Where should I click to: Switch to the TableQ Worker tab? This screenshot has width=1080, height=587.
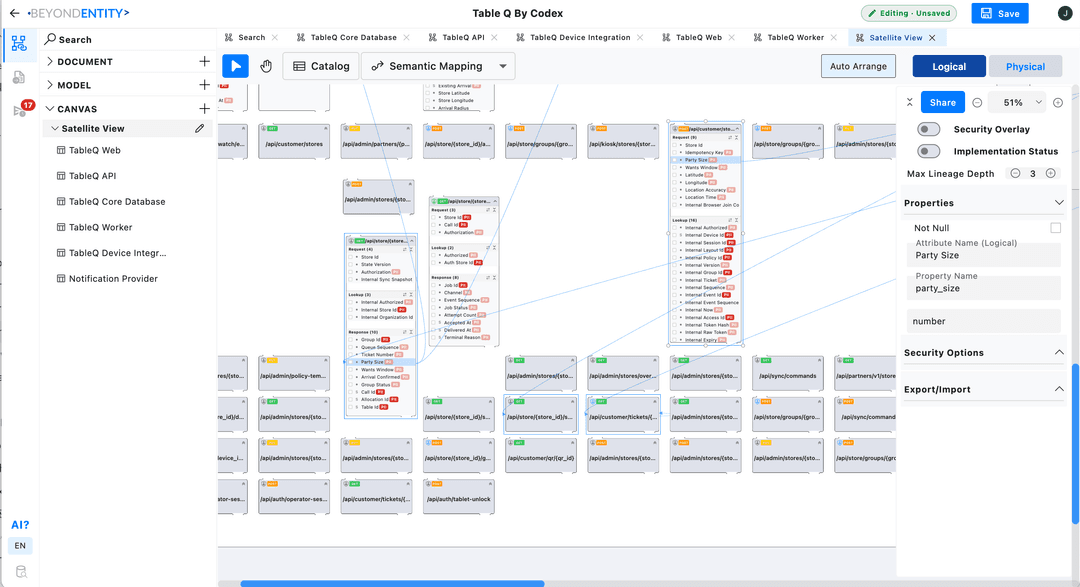[795, 38]
